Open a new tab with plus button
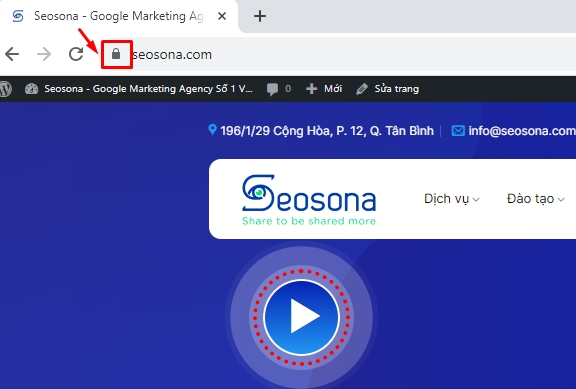The height and width of the screenshot is (389, 576). (260, 16)
